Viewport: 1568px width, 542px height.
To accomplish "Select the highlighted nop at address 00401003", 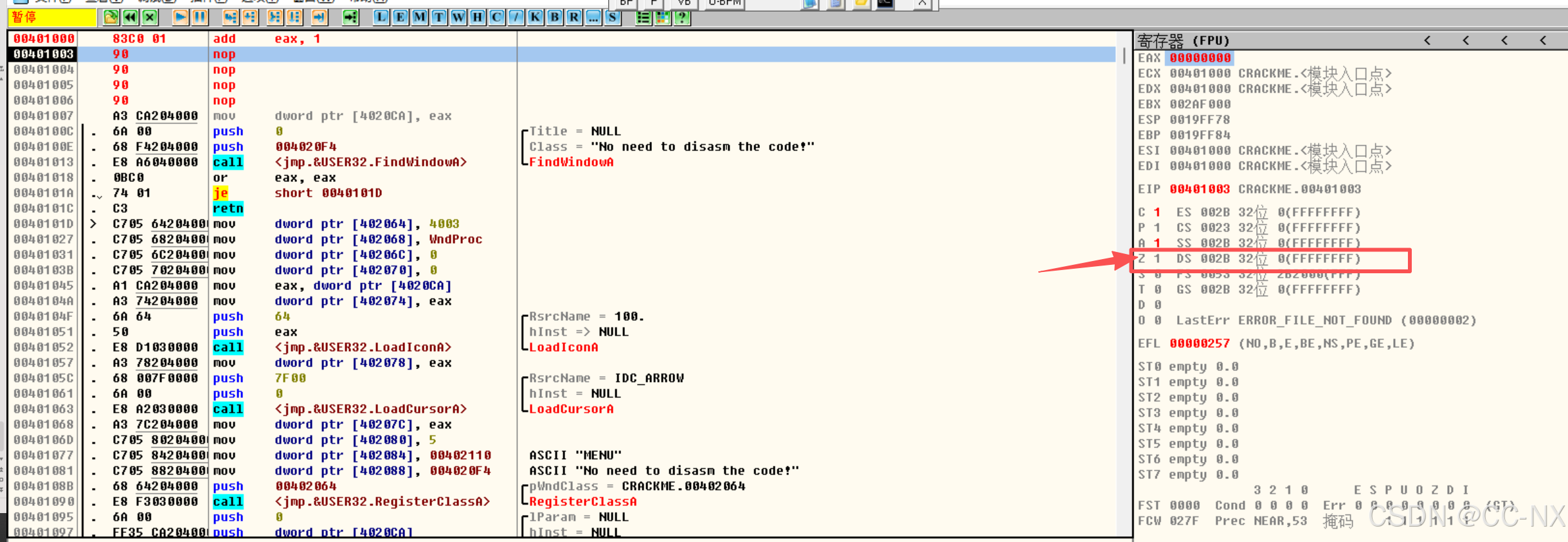I will click(562, 54).
